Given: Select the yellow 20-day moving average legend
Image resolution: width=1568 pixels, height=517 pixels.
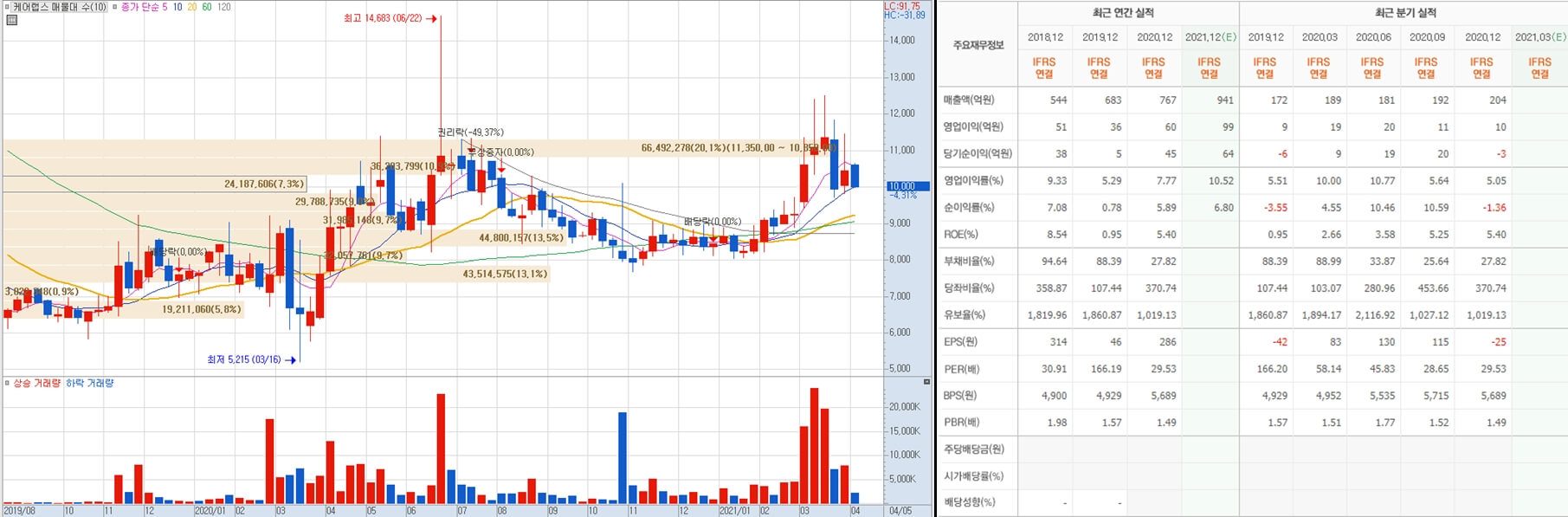Looking at the screenshot, I should click(192, 7).
